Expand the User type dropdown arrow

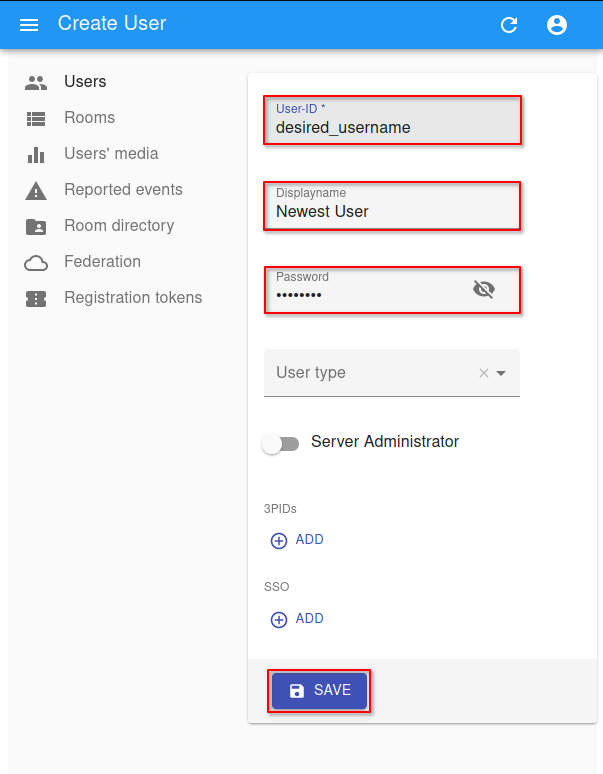click(x=501, y=373)
